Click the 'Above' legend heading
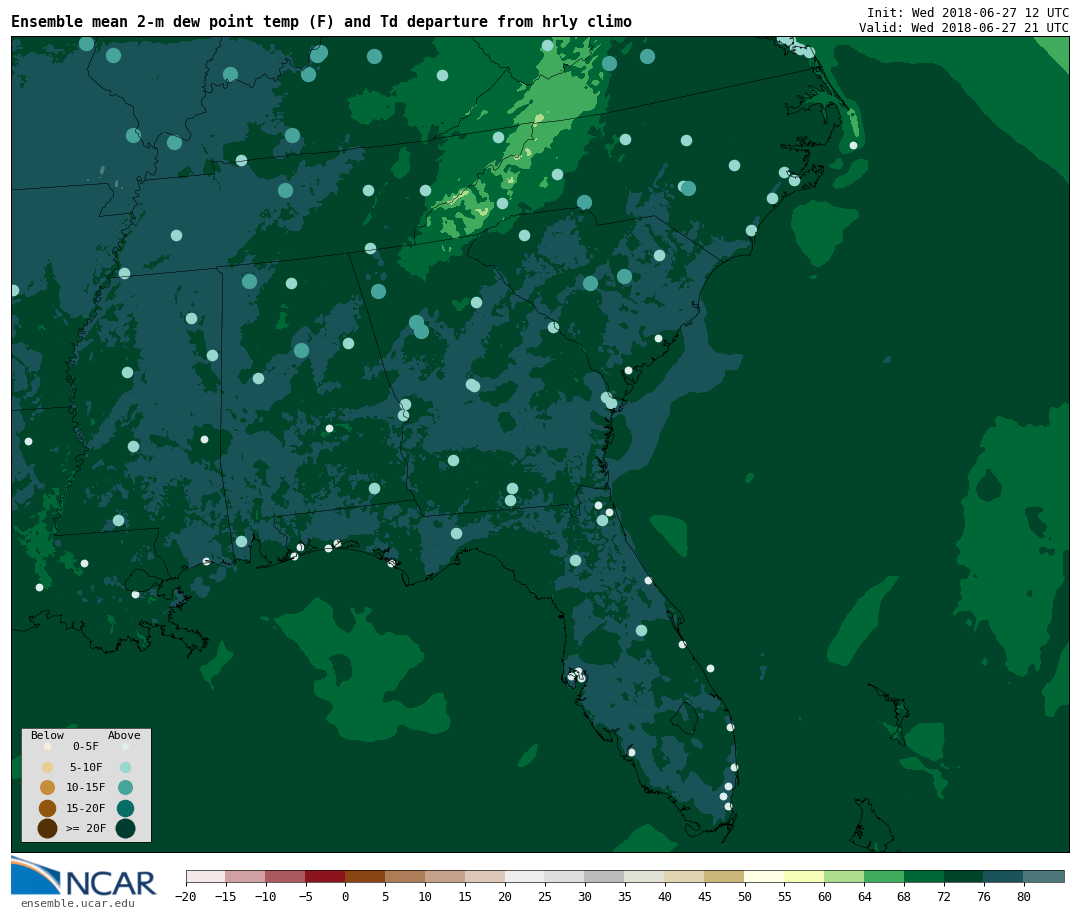Viewport: 1080px width, 915px height. click(124, 735)
